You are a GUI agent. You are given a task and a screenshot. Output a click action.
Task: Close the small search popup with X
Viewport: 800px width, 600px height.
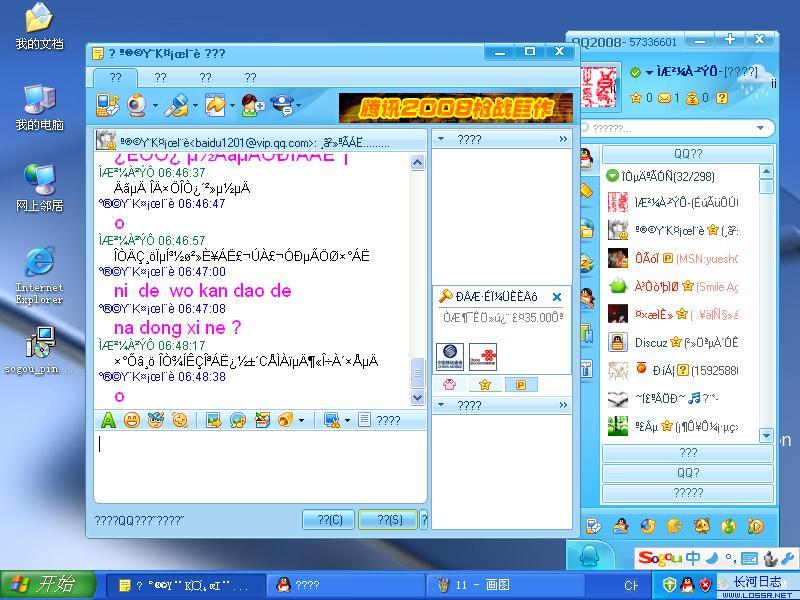point(557,296)
